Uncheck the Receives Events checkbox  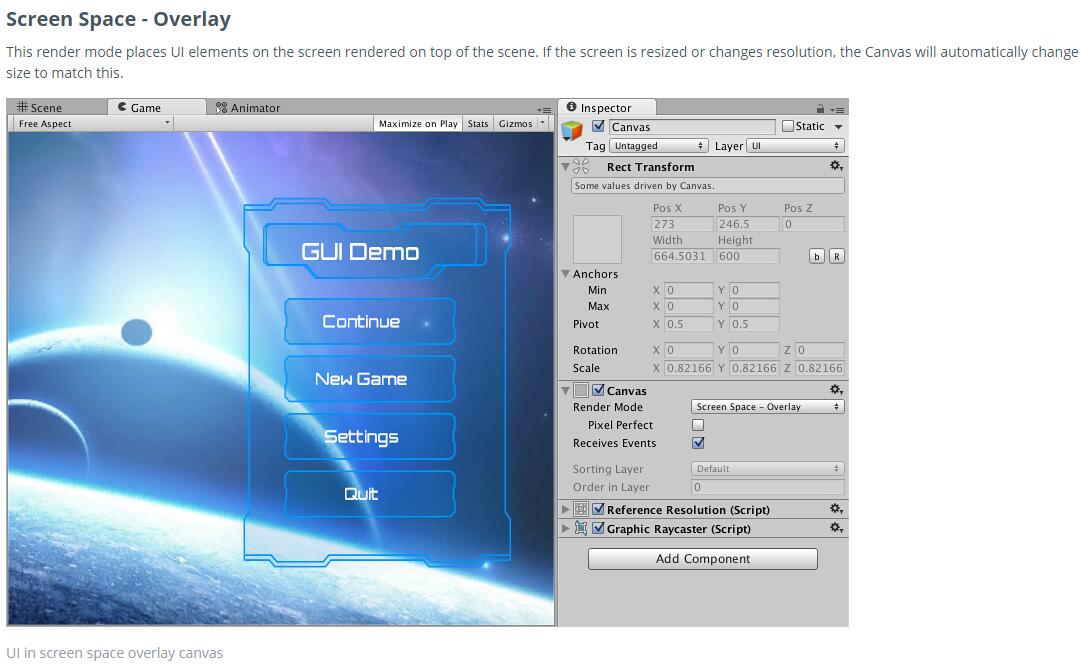(x=698, y=443)
